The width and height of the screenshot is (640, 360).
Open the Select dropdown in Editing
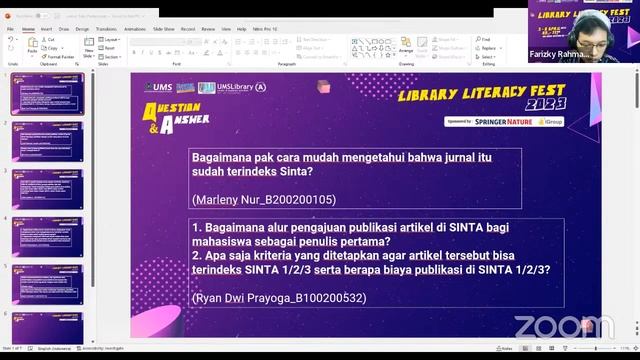click(486, 57)
